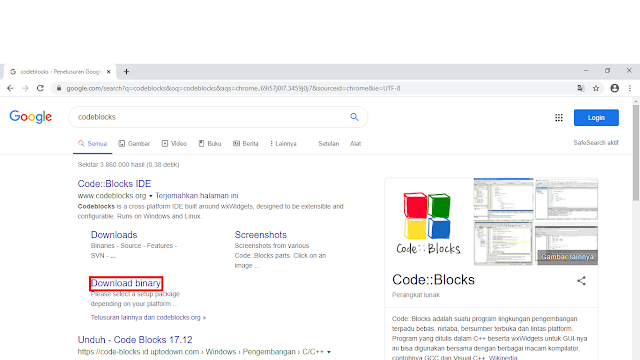Click the magnifier search icon in search box
The width and height of the screenshot is (640, 360).
click(x=354, y=117)
